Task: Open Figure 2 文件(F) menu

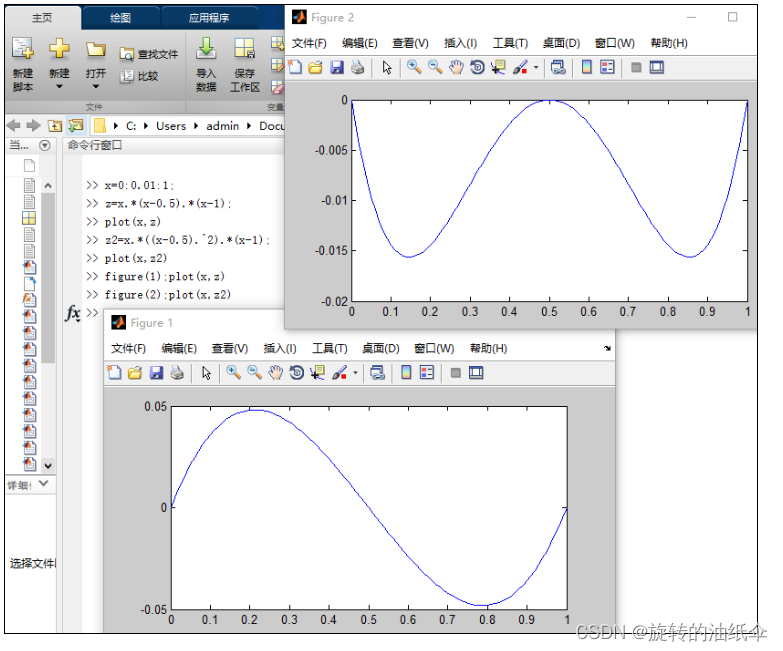Action: pos(309,43)
